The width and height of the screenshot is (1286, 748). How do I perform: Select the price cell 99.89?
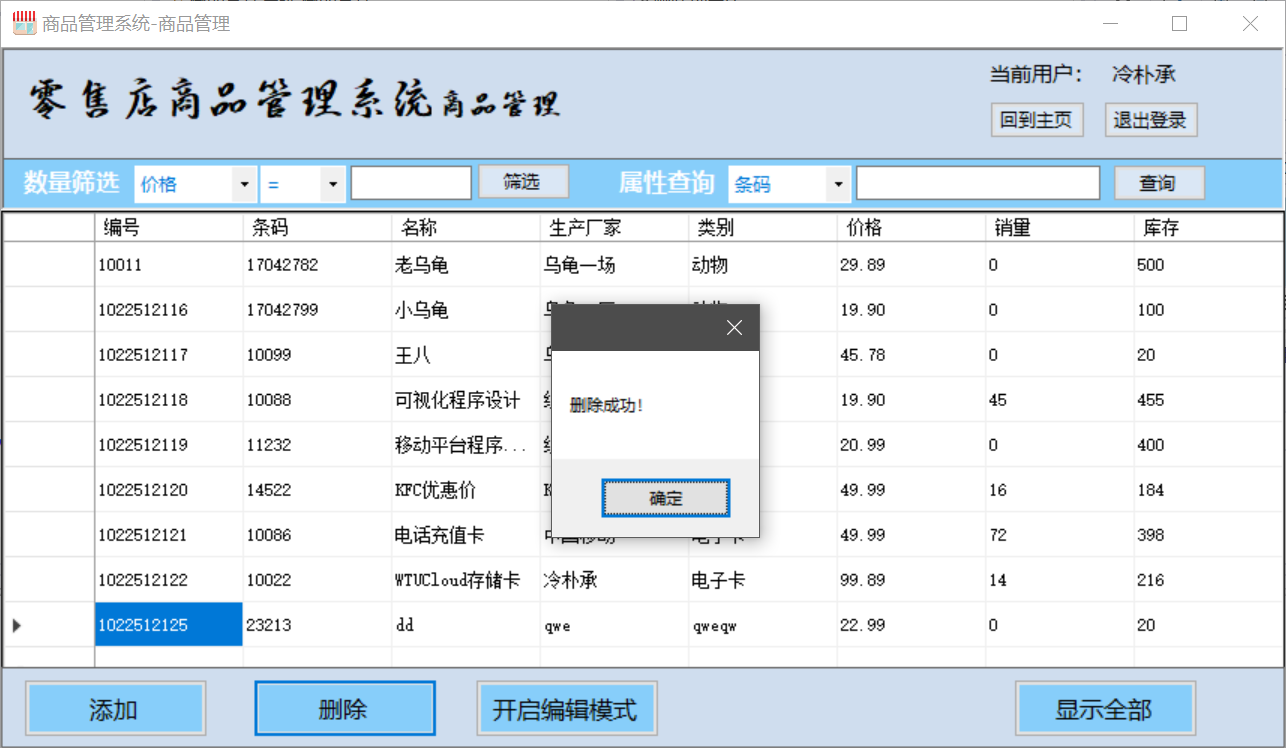coord(912,580)
